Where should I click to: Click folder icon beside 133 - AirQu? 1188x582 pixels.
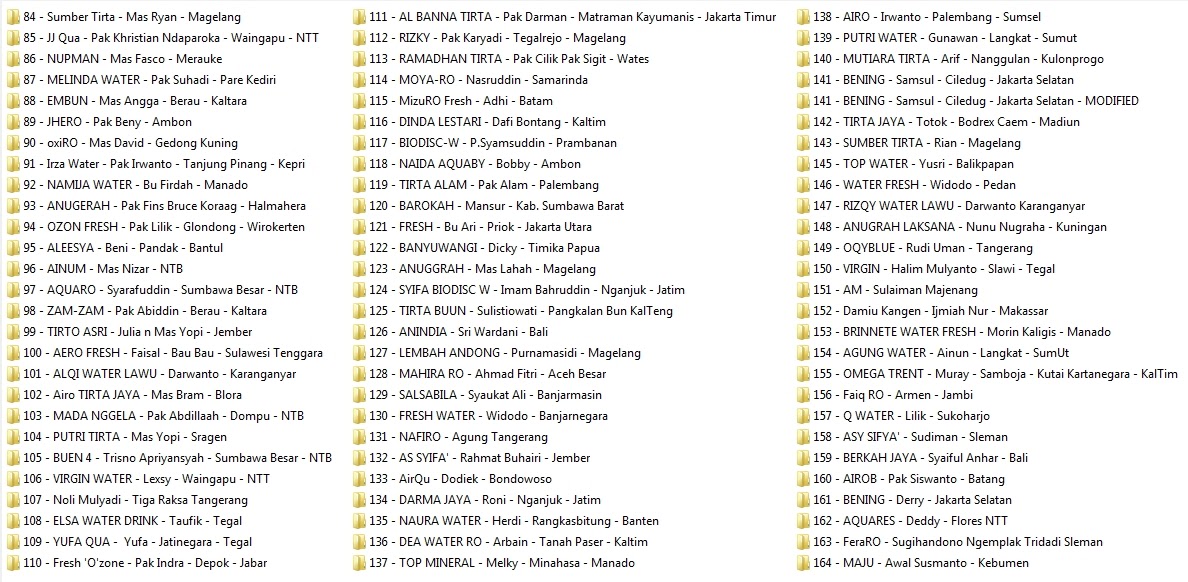point(359,478)
